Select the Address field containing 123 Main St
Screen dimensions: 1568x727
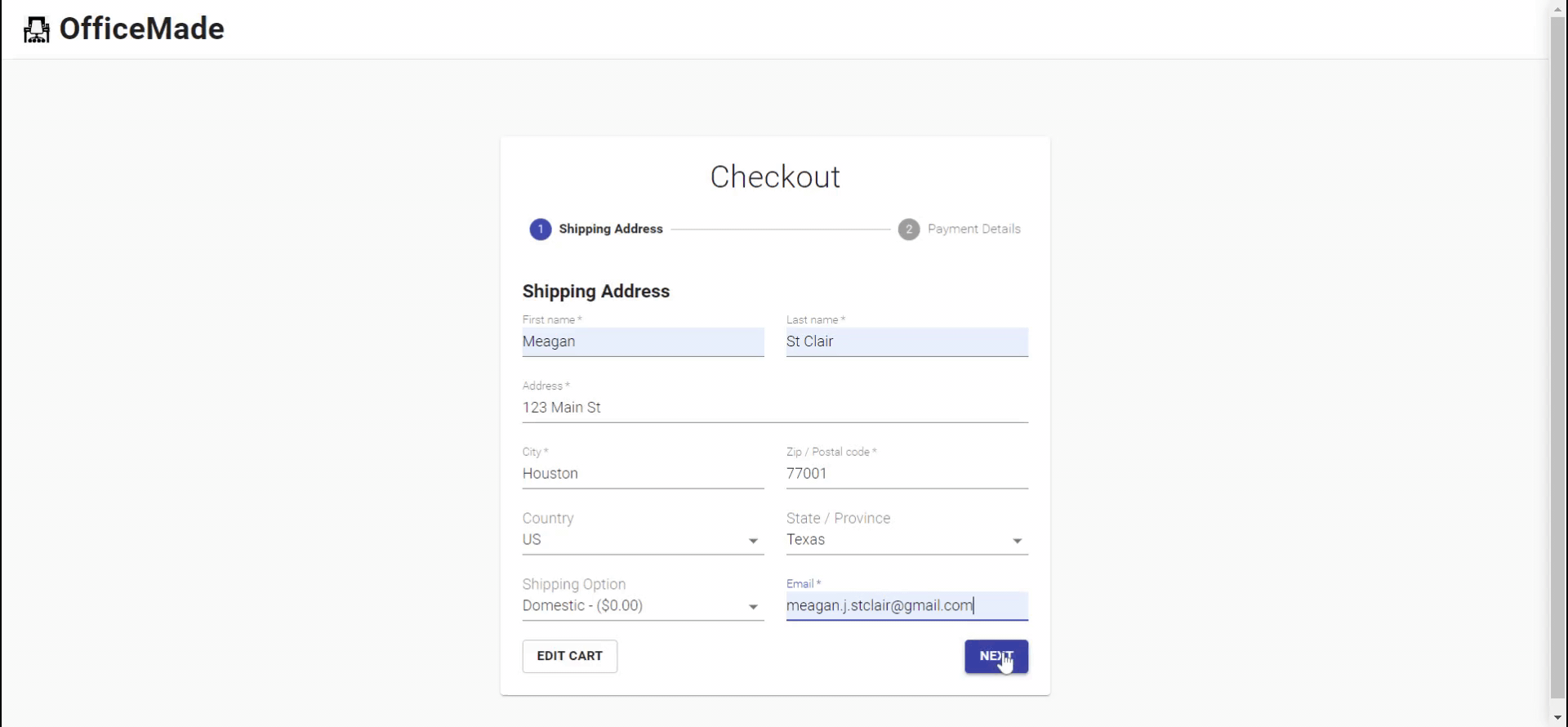tap(774, 408)
